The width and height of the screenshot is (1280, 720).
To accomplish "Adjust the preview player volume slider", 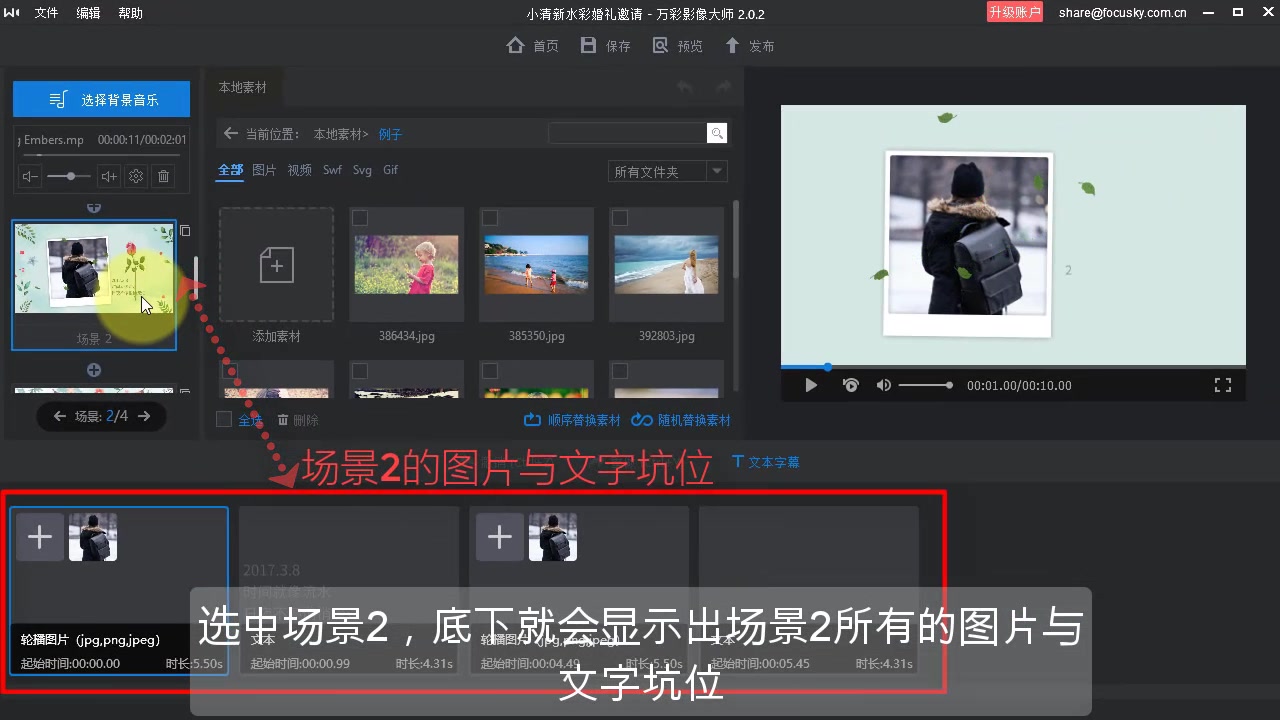I will coord(925,385).
